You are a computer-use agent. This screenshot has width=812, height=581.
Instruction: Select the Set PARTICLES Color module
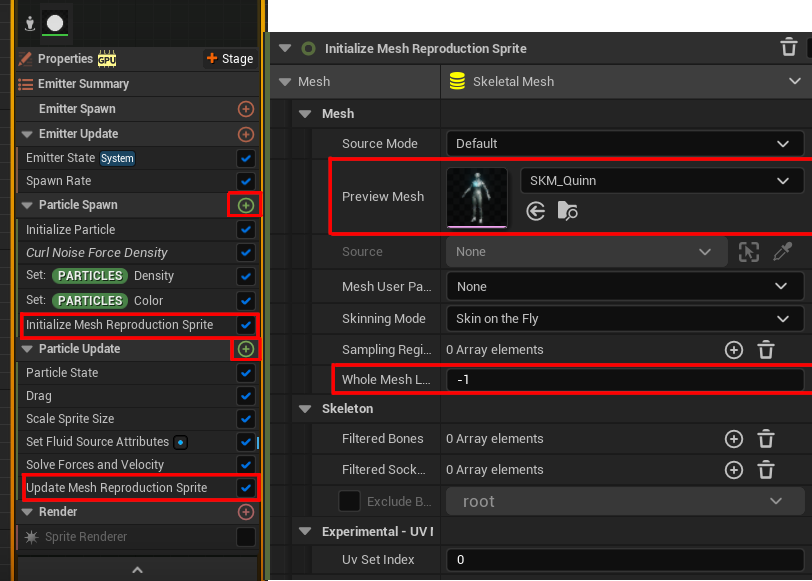pyautogui.click(x=138, y=300)
